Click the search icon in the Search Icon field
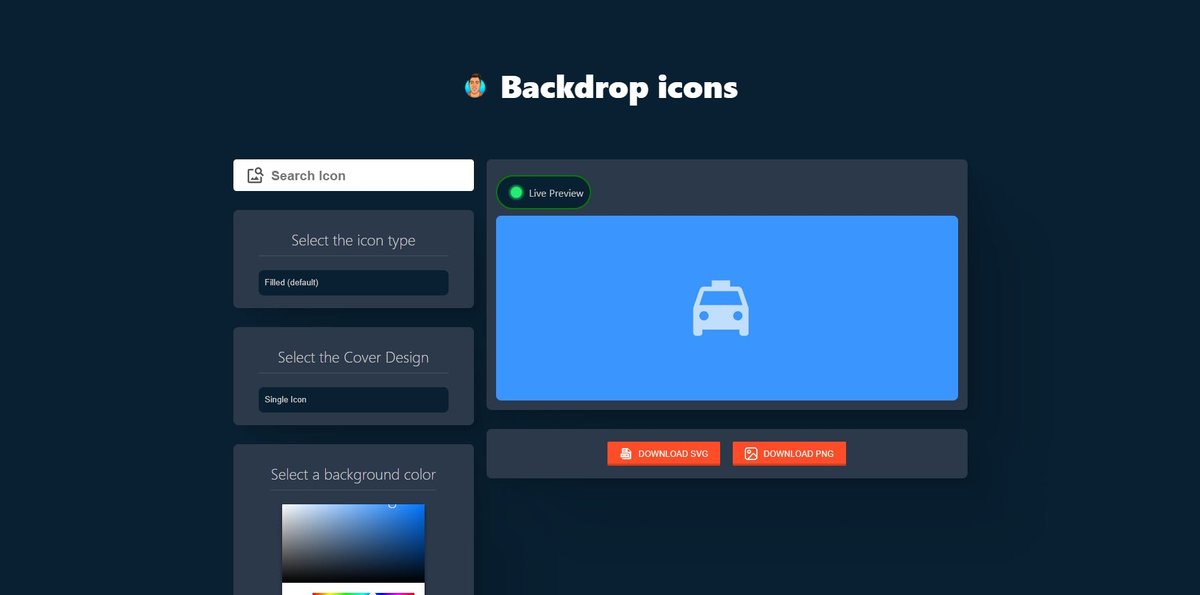Viewport: 1200px width, 595px height. click(x=255, y=175)
